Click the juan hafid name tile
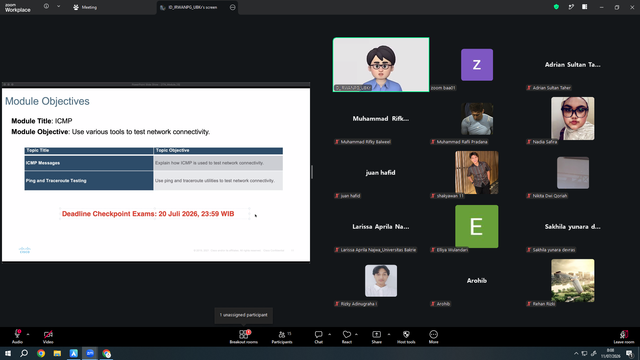640x360 pixels. tap(380, 173)
